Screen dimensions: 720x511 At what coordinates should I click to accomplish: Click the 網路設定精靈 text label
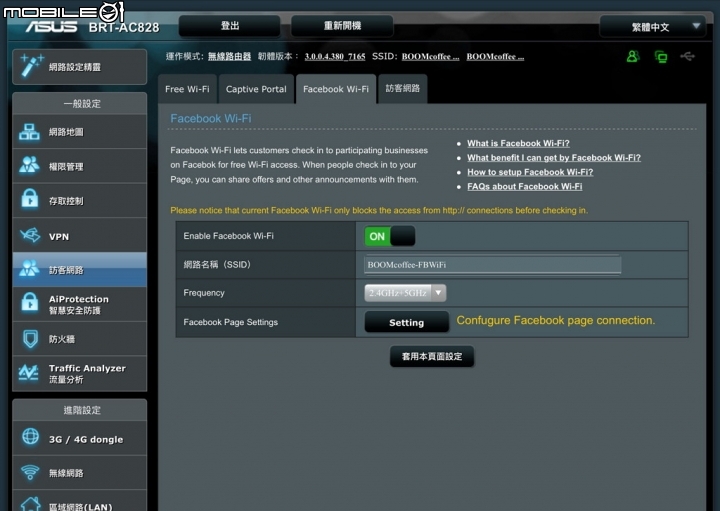click(75, 67)
